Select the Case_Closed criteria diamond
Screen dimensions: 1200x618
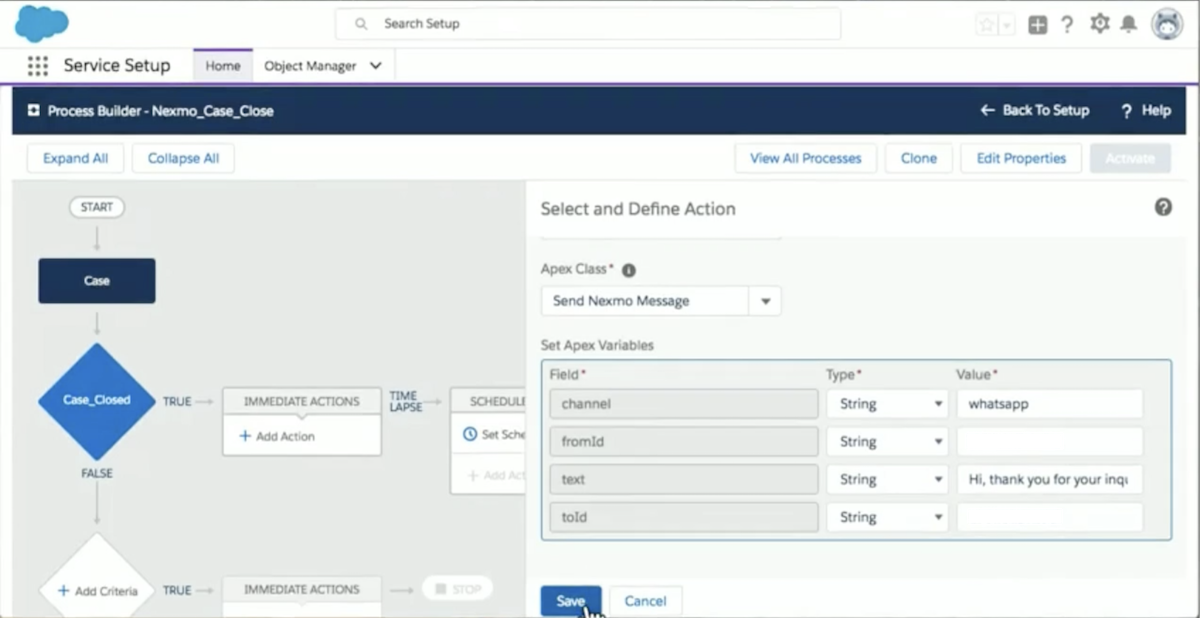pyautogui.click(x=97, y=400)
